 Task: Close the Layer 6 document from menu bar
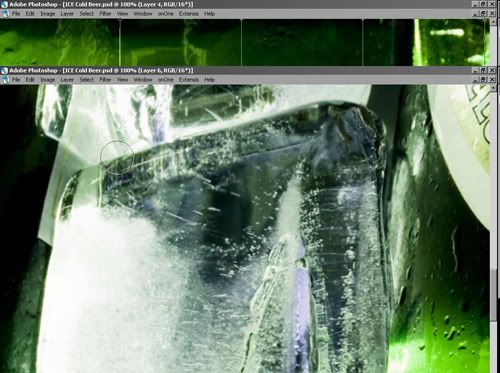click(x=492, y=79)
